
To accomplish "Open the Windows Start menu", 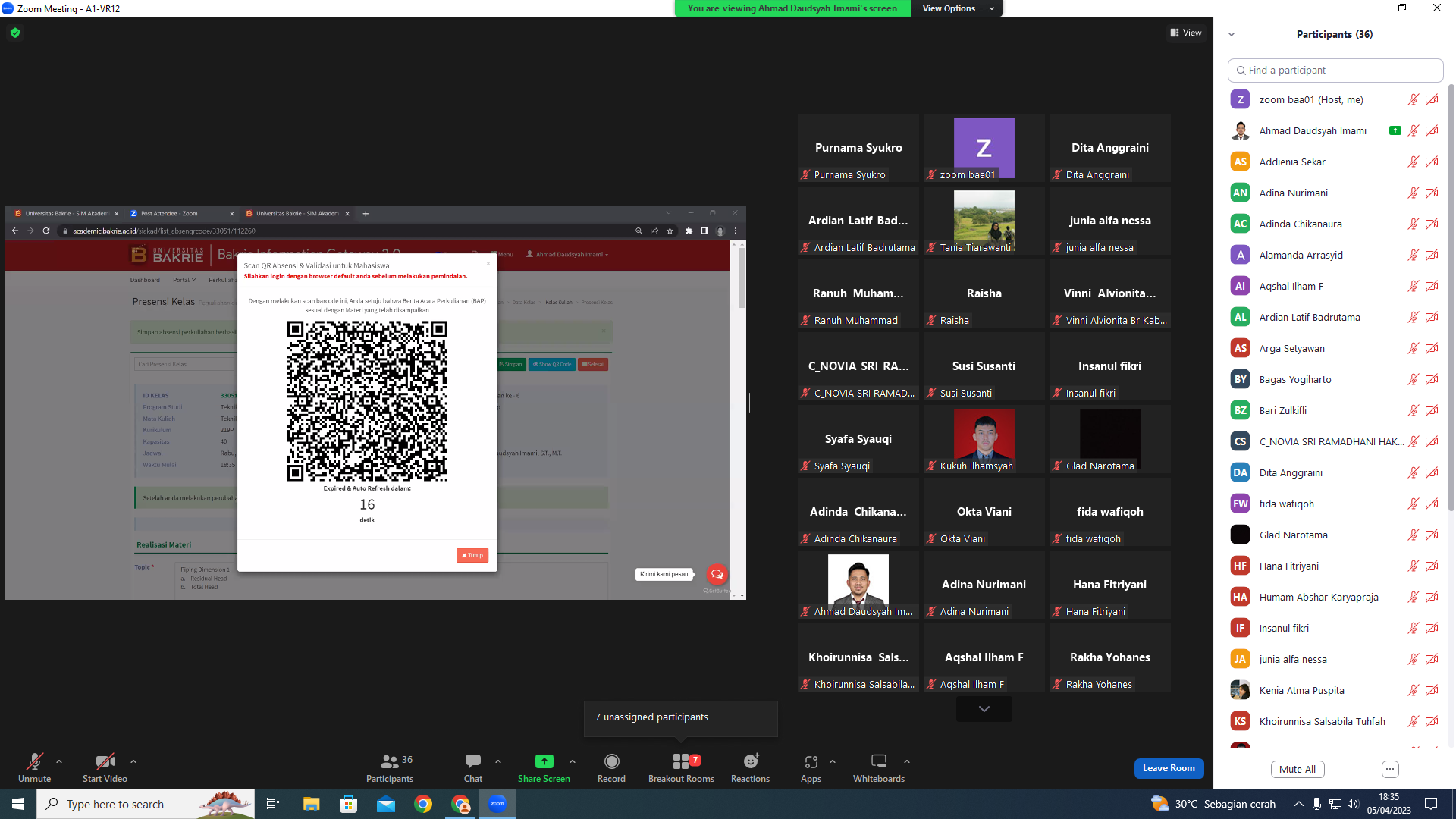I will [18, 804].
